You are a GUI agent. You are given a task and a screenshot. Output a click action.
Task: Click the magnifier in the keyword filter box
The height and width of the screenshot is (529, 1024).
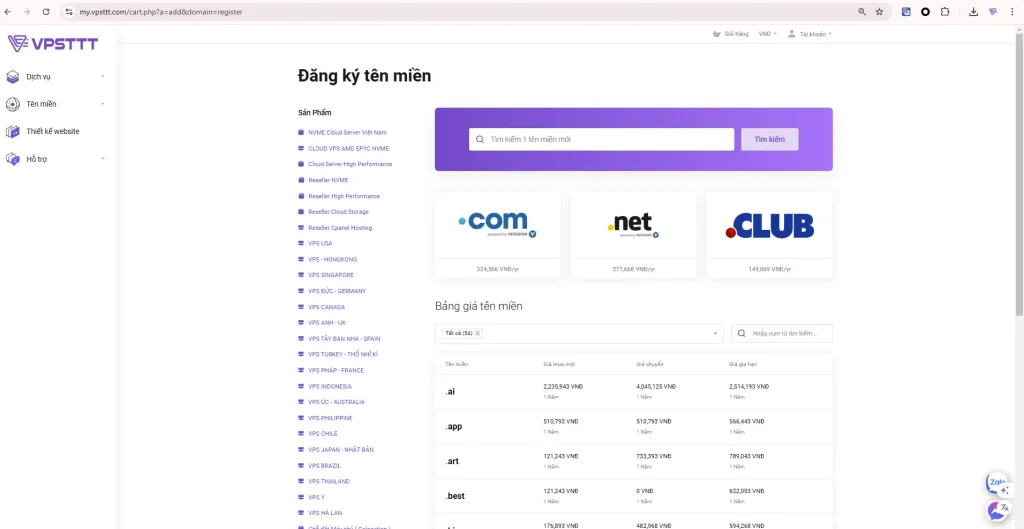tap(742, 333)
